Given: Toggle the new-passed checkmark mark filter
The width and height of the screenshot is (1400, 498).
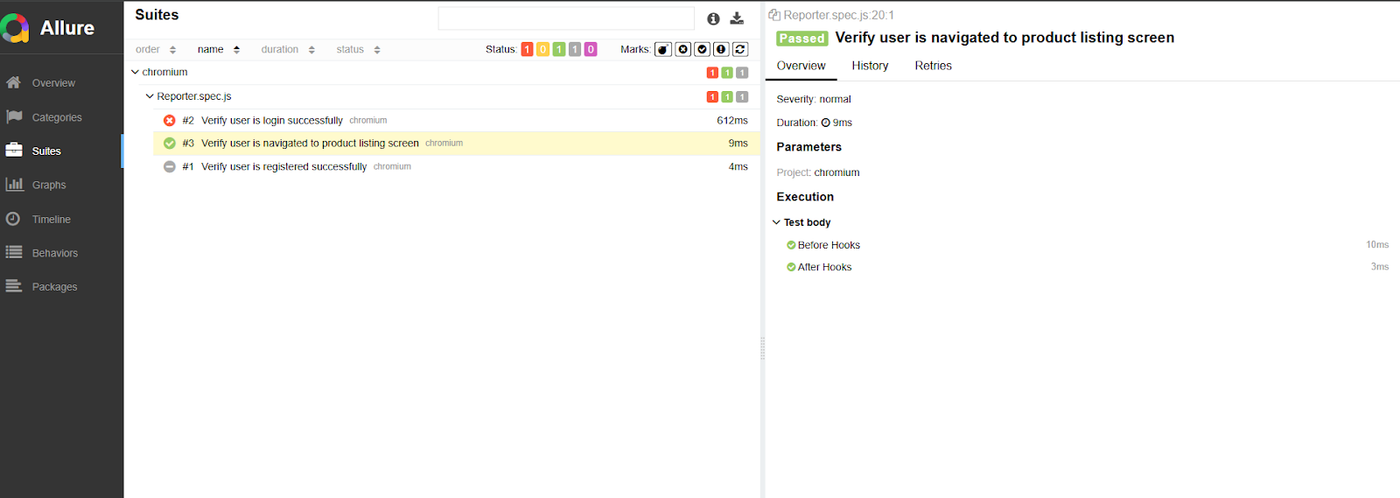Looking at the screenshot, I should (702, 49).
